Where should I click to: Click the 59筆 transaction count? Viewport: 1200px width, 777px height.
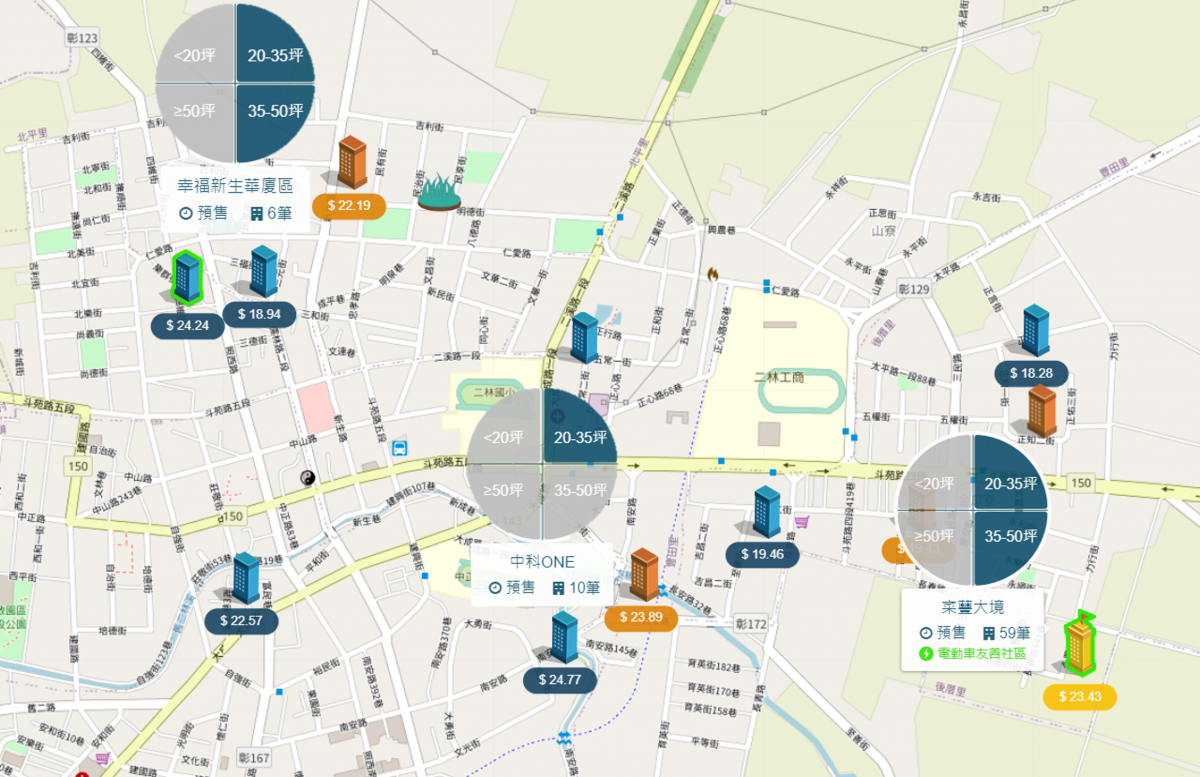[1015, 633]
